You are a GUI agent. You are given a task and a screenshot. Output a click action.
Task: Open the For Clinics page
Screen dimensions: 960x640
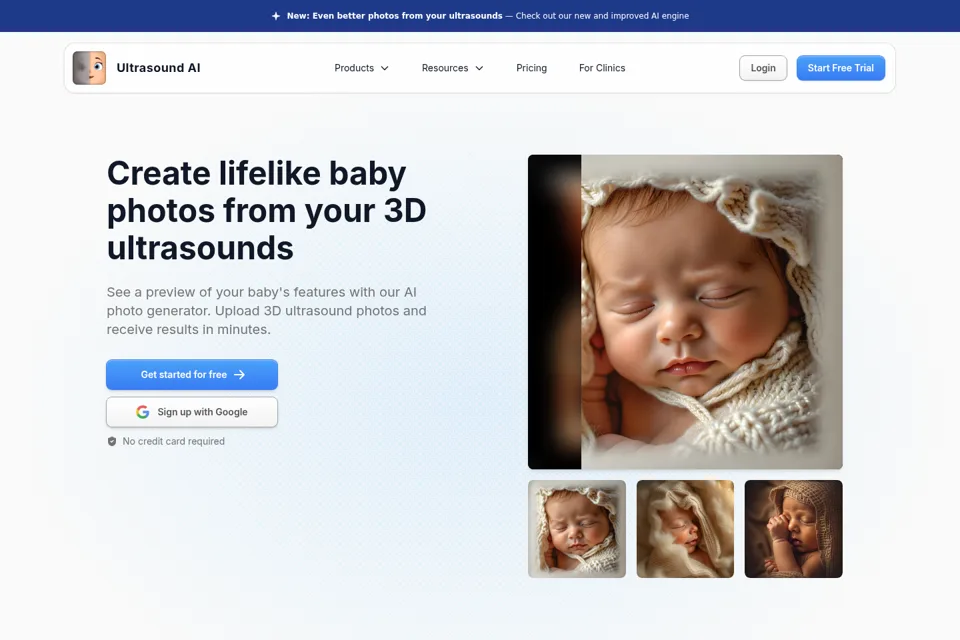click(602, 68)
